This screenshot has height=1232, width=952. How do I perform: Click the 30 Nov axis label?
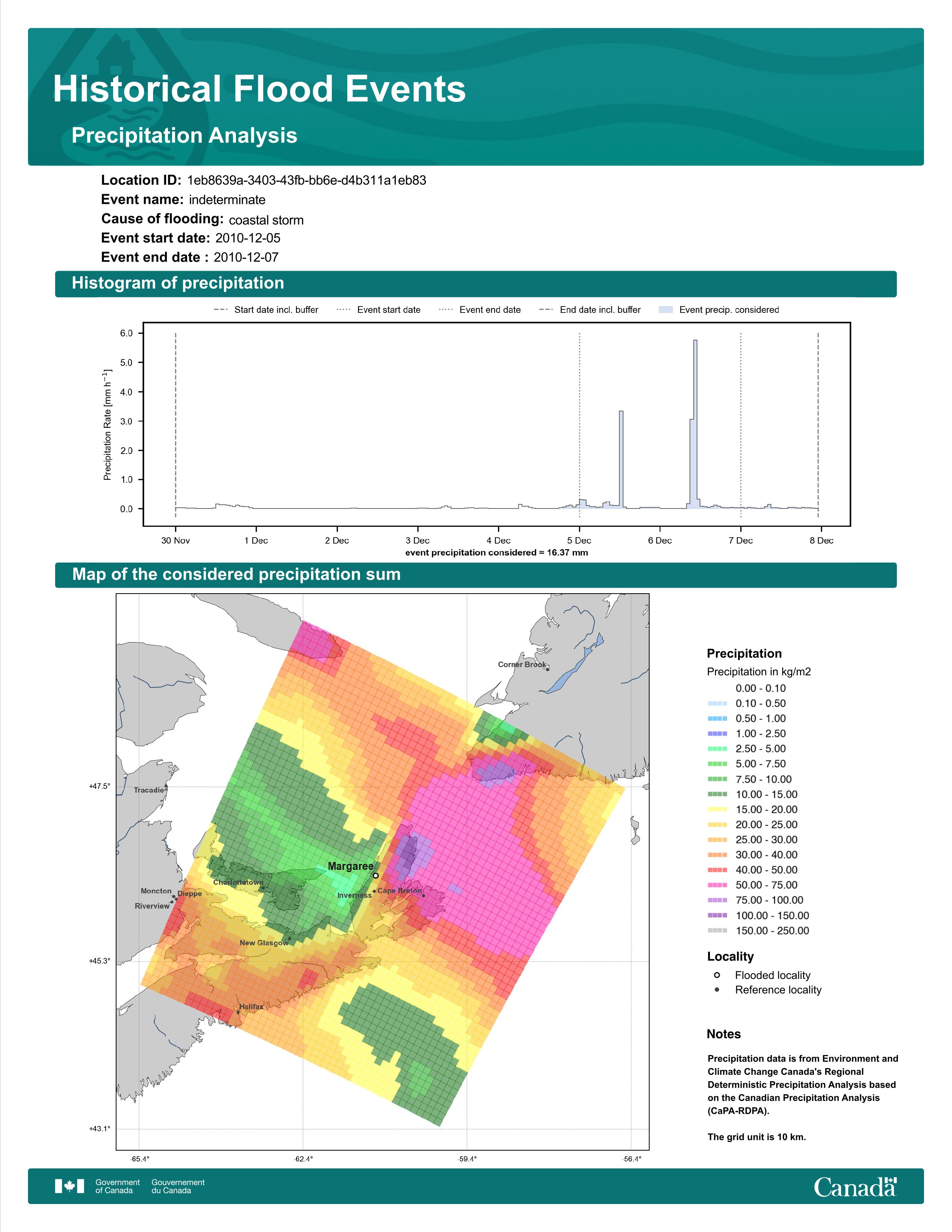(175, 541)
